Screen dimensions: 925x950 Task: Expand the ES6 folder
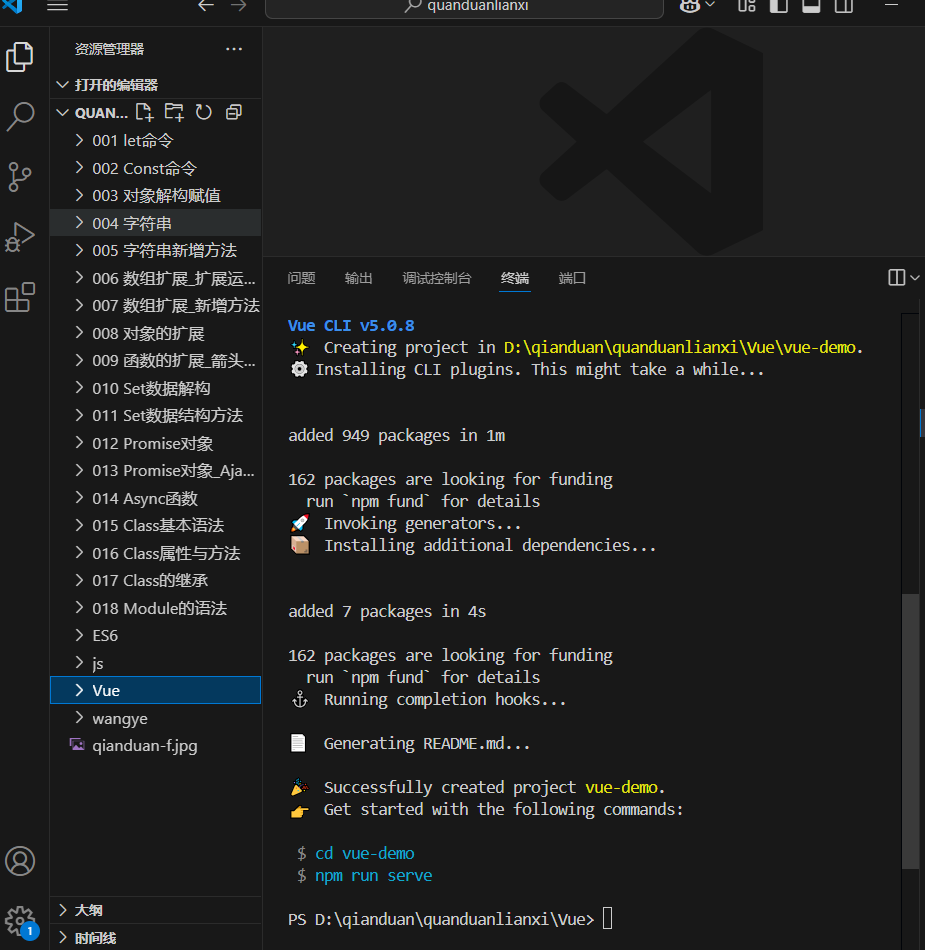[x=156, y=636]
